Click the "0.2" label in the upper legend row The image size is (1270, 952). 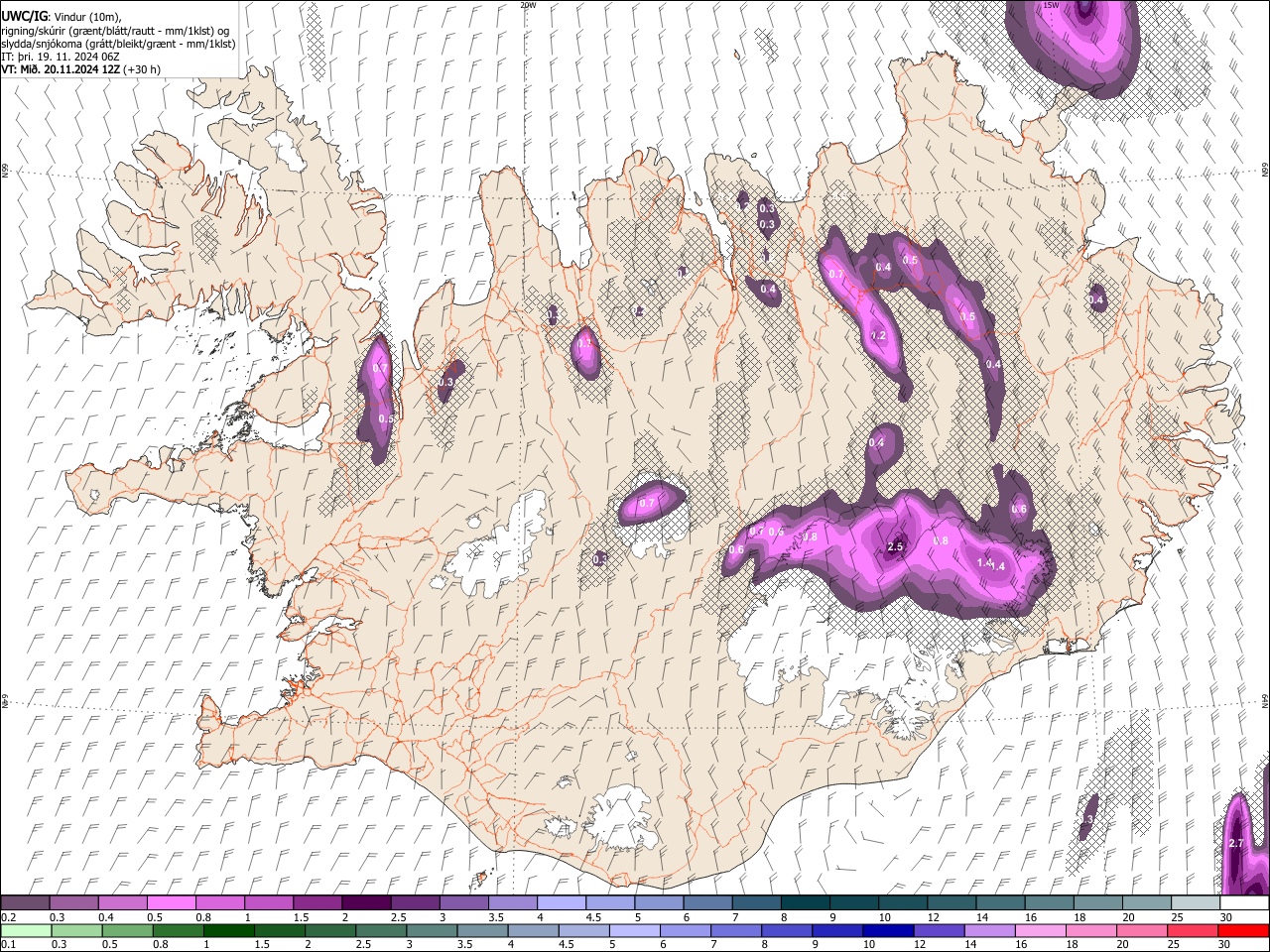[x=8, y=917]
